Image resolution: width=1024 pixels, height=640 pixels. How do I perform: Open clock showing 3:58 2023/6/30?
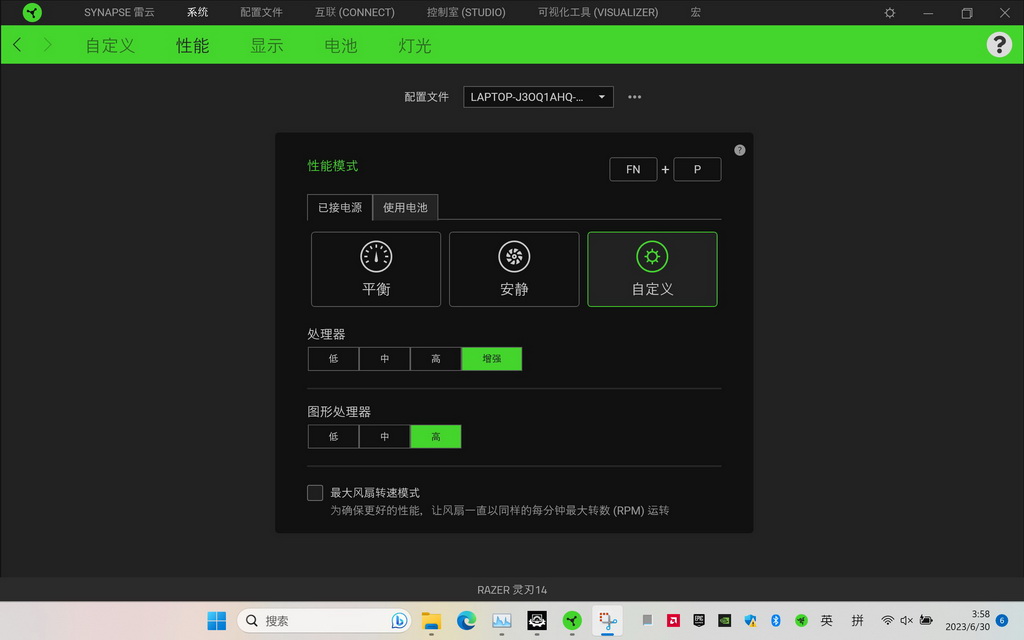(x=967, y=620)
